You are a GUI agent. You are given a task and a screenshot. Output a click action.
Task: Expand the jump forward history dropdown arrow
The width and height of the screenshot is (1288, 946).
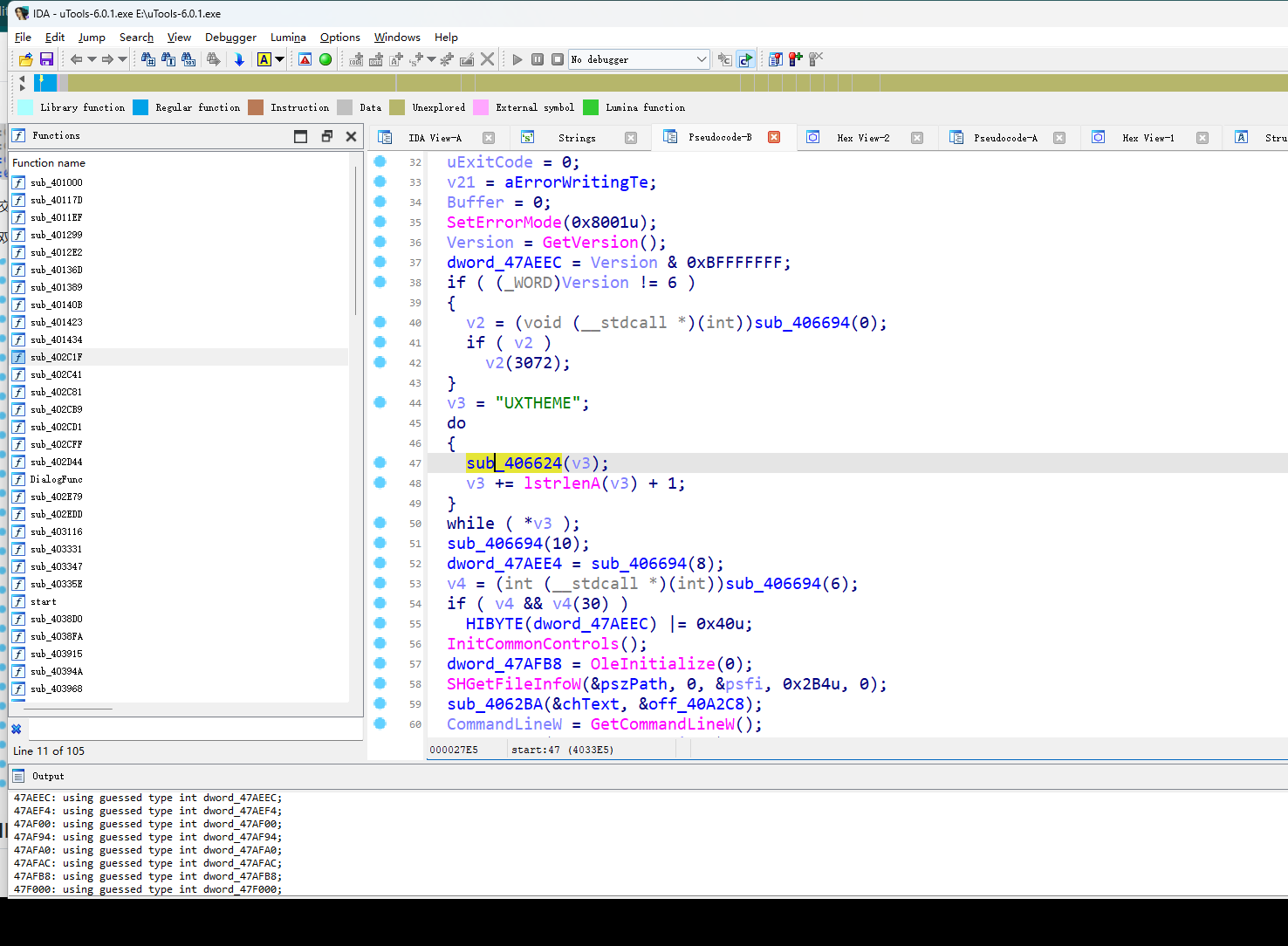122,59
